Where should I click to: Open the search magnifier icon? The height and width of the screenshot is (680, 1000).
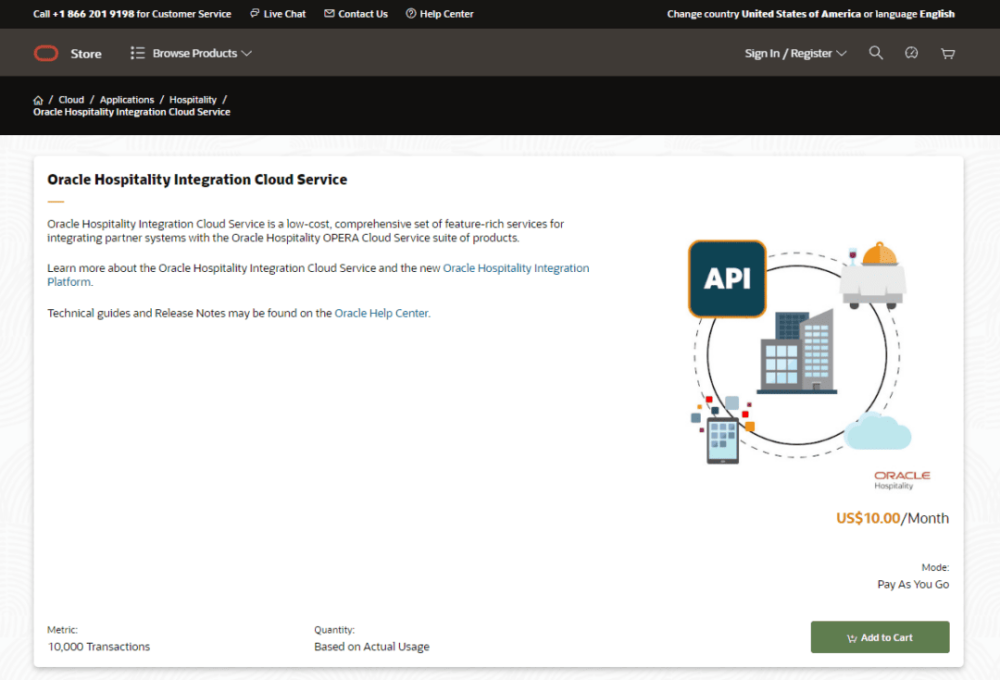[876, 53]
